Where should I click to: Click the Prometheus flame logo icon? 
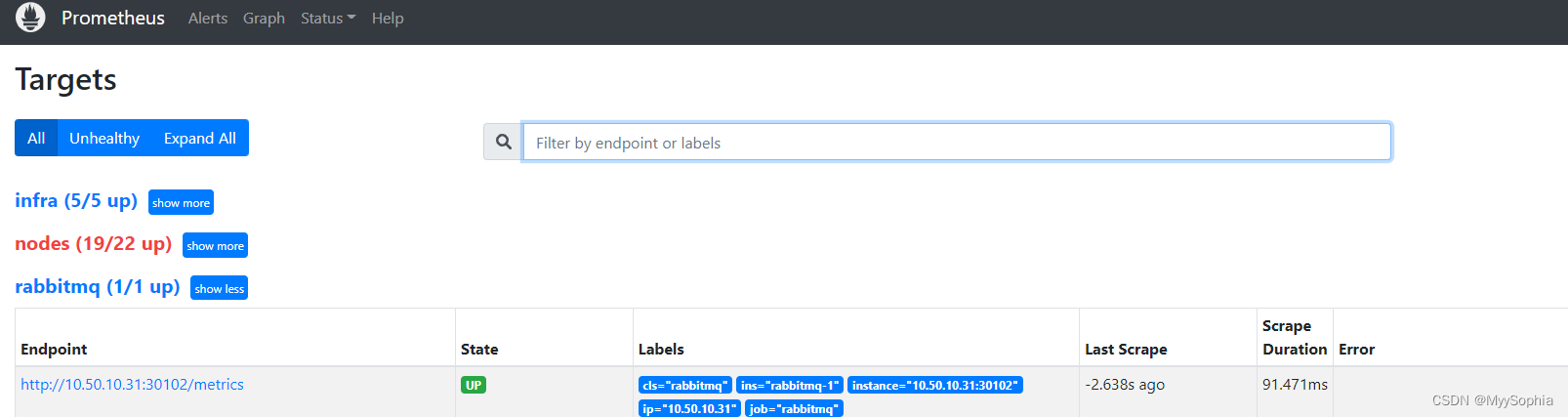point(30,18)
